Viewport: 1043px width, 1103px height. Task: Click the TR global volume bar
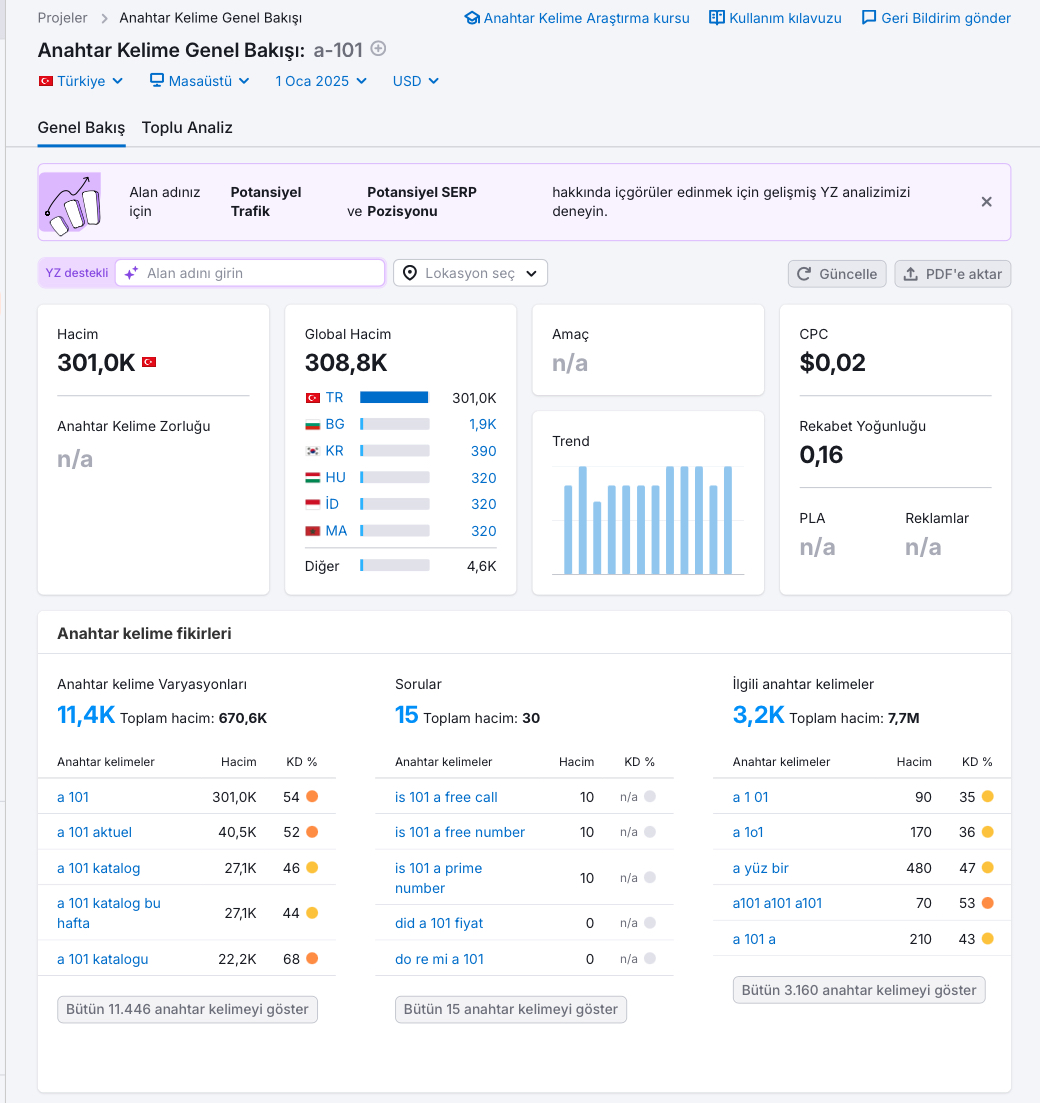coord(394,397)
